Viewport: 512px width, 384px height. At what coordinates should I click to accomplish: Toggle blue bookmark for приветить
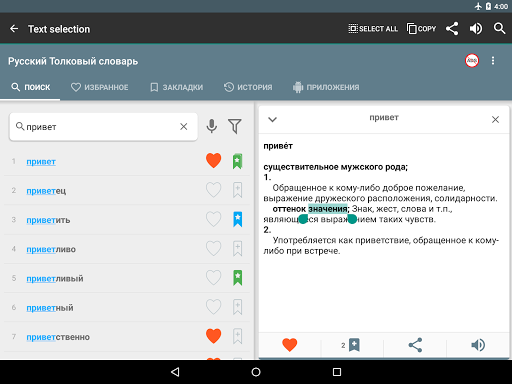click(x=237, y=219)
